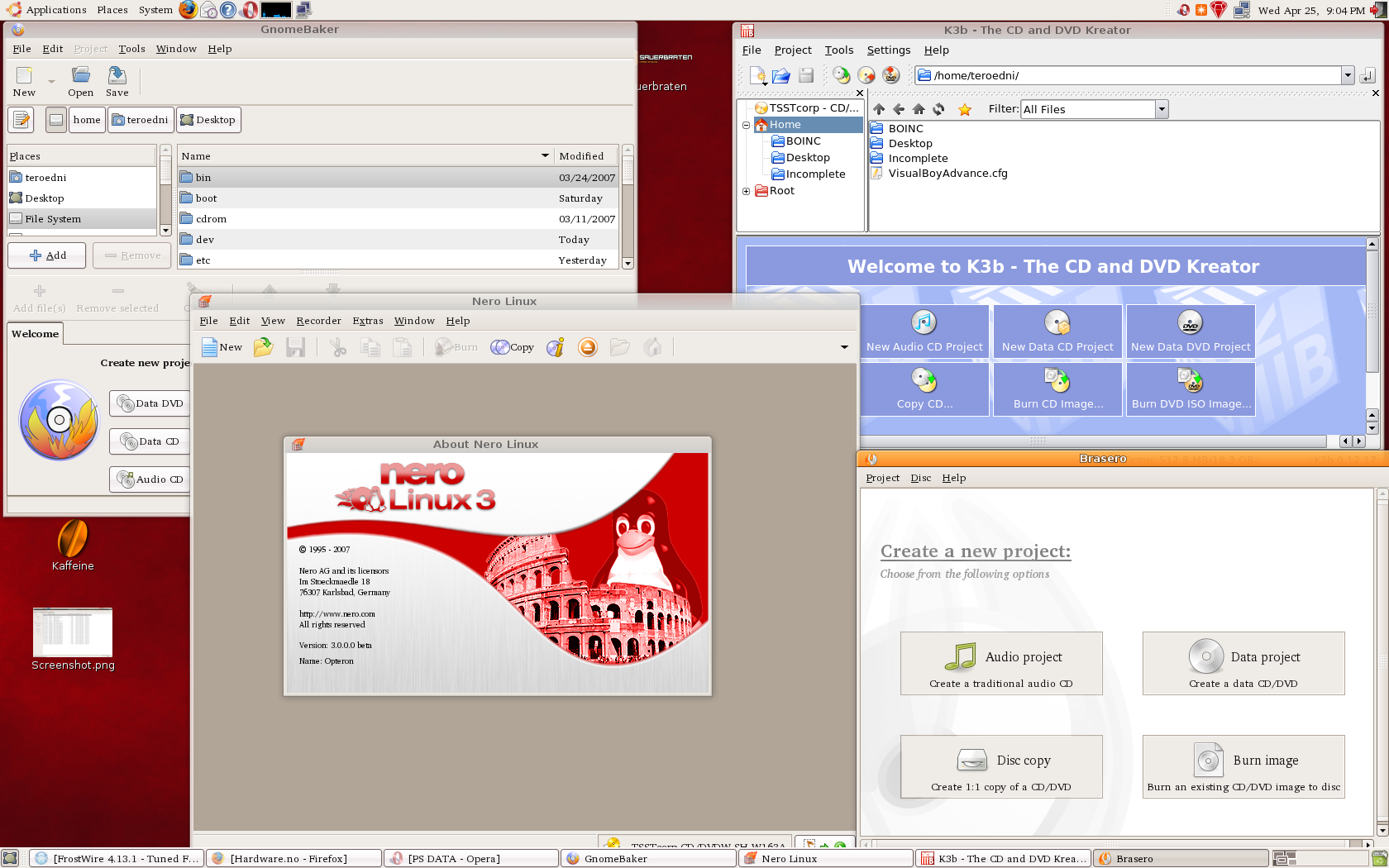The image size is (1389, 868).
Task: Click the New document icon in Nero Linux
Action: tap(222, 347)
